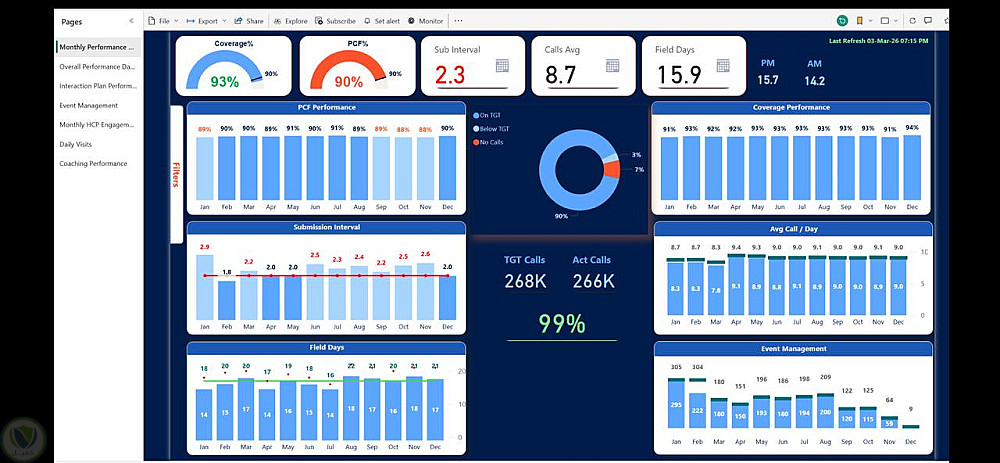
Task: Open the Monitor option
Action: (425, 21)
